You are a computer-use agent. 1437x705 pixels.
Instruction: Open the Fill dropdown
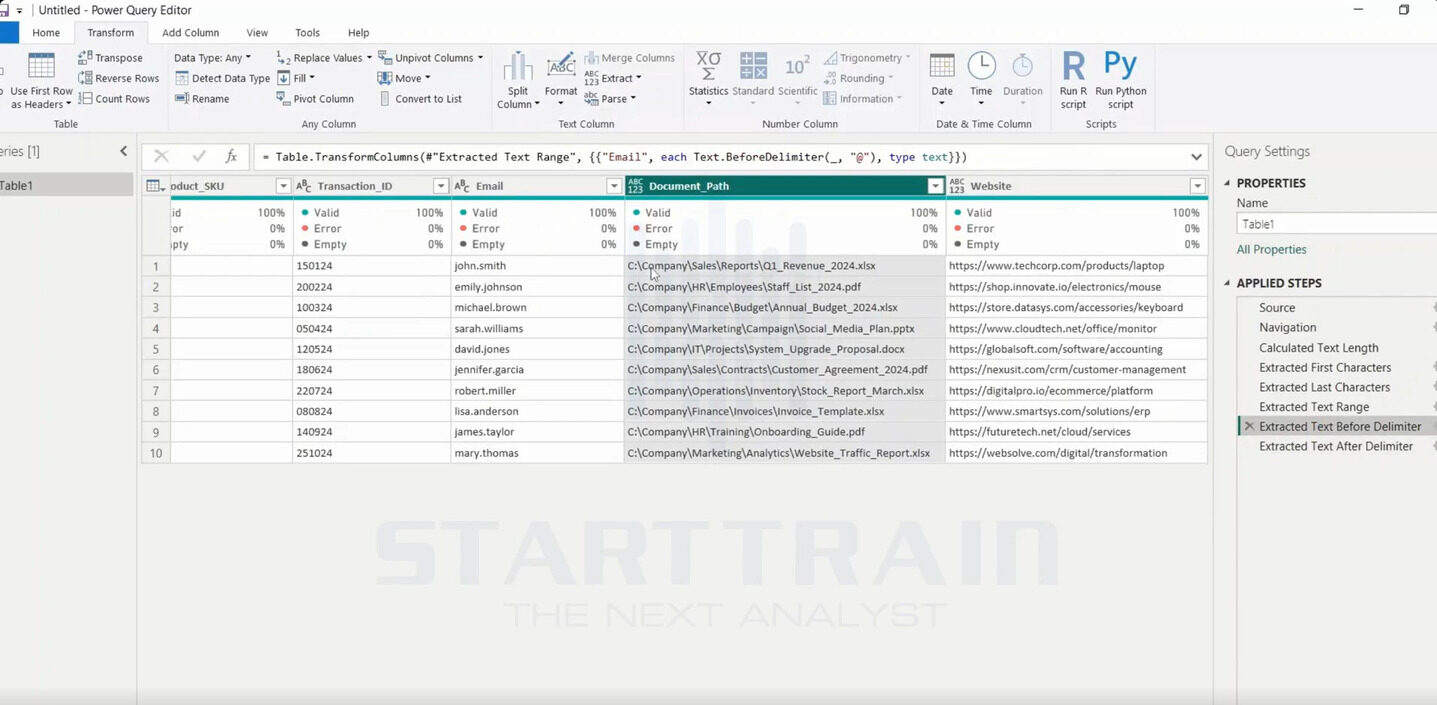click(x=296, y=78)
